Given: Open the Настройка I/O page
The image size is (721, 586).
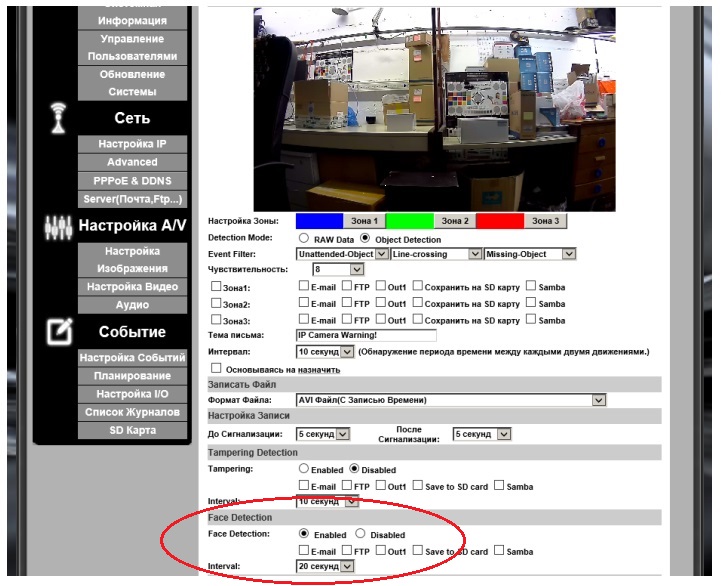Looking at the screenshot, I should [x=132, y=394].
